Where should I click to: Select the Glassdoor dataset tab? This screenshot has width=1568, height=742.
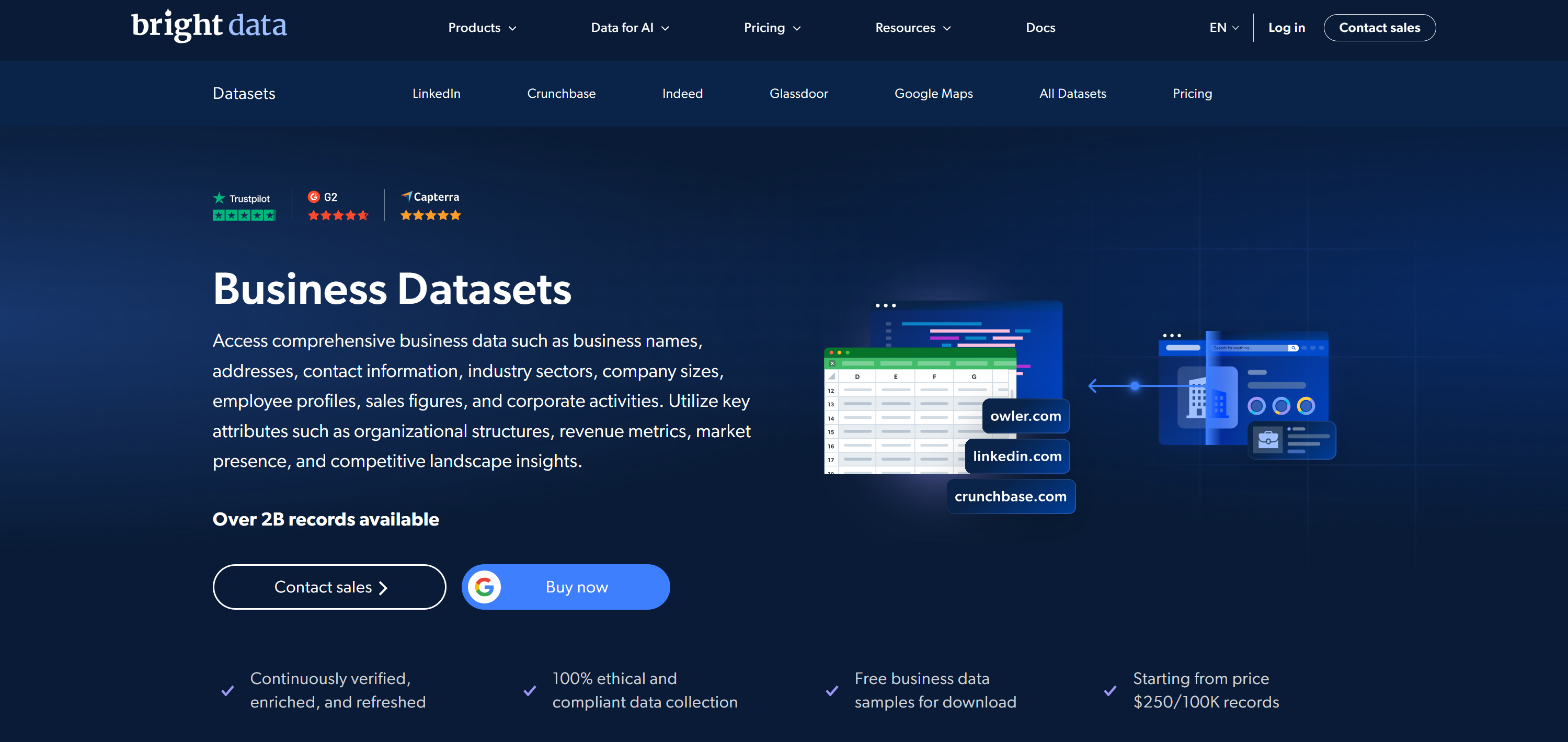[x=798, y=93]
